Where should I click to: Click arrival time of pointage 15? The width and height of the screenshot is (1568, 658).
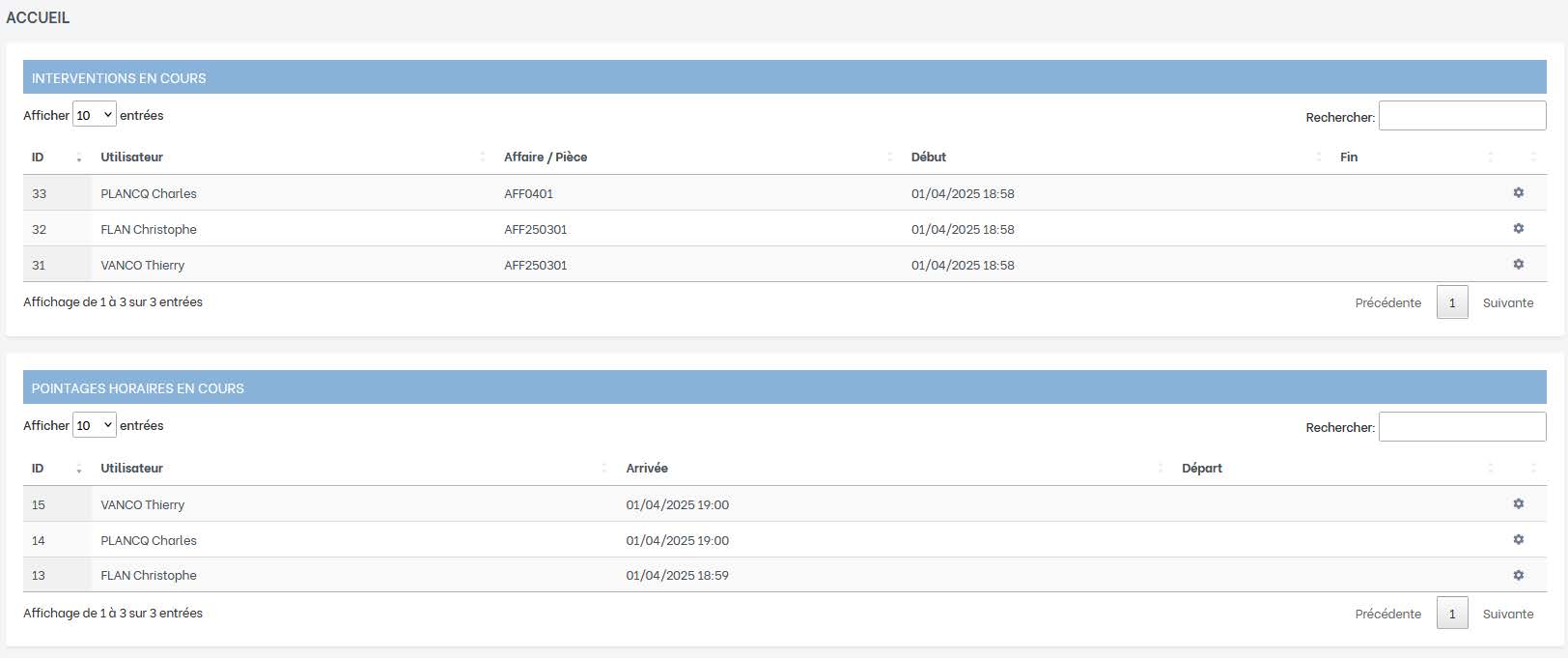point(677,504)
